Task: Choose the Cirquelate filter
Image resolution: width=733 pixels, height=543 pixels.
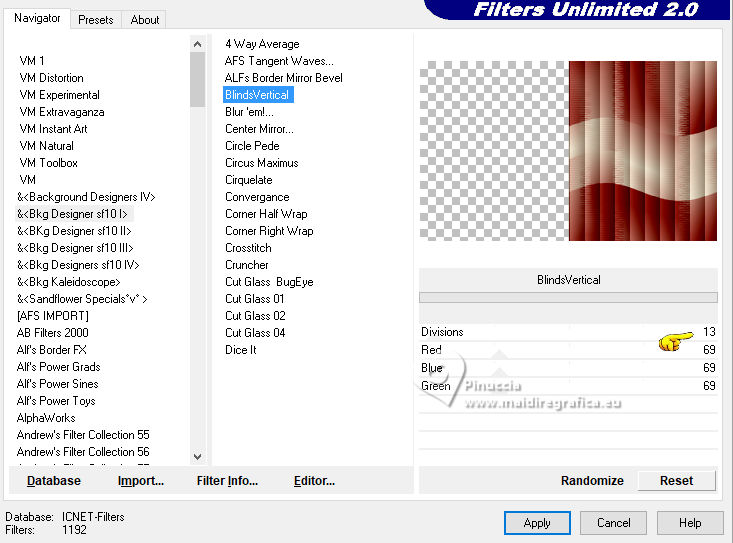Action: (249, 180)
